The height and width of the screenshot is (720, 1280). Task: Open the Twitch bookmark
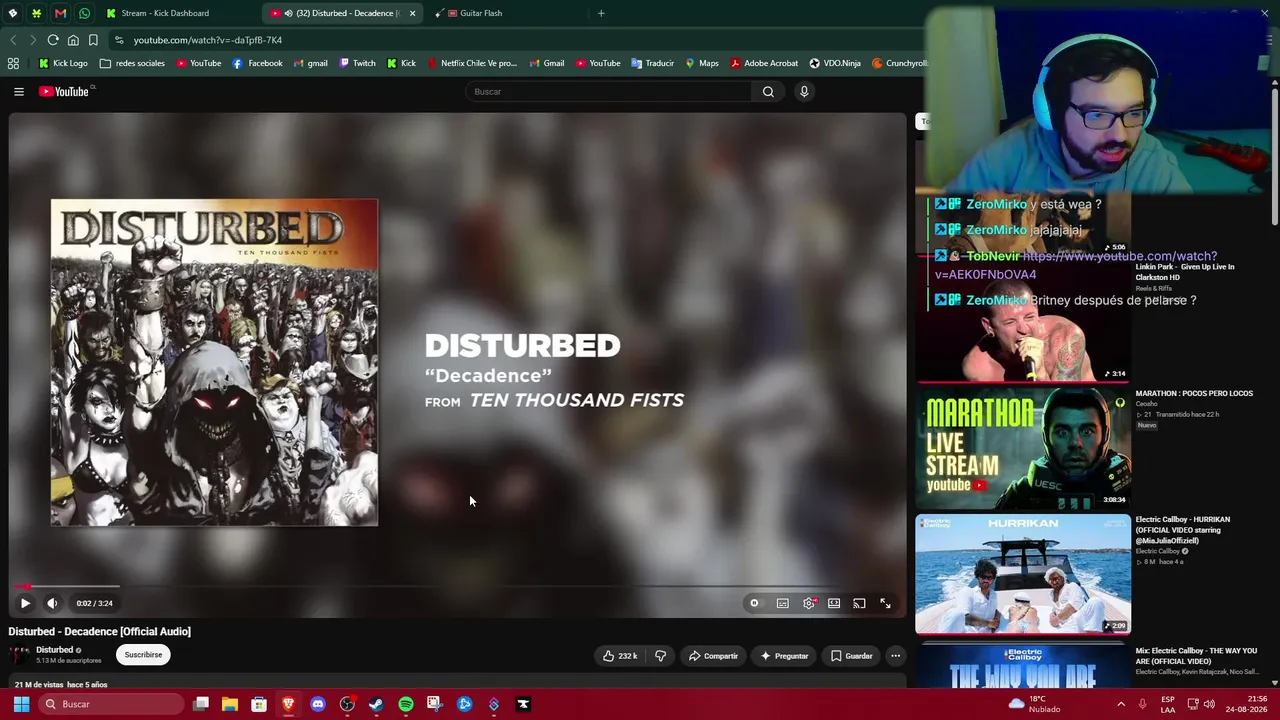(x=357, y=63)
